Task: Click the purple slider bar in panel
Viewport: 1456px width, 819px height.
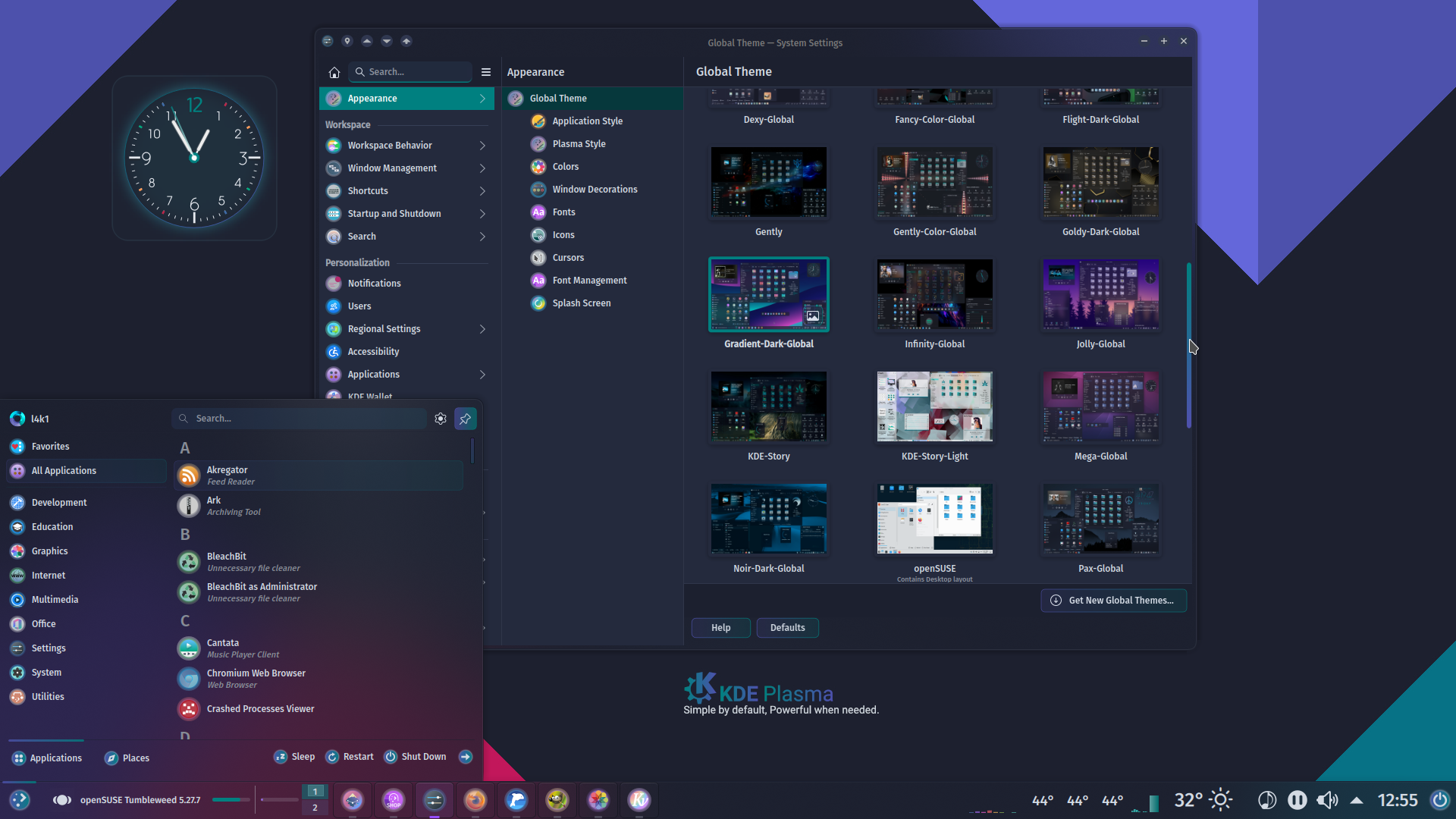Action: click(x=280, y=799)
